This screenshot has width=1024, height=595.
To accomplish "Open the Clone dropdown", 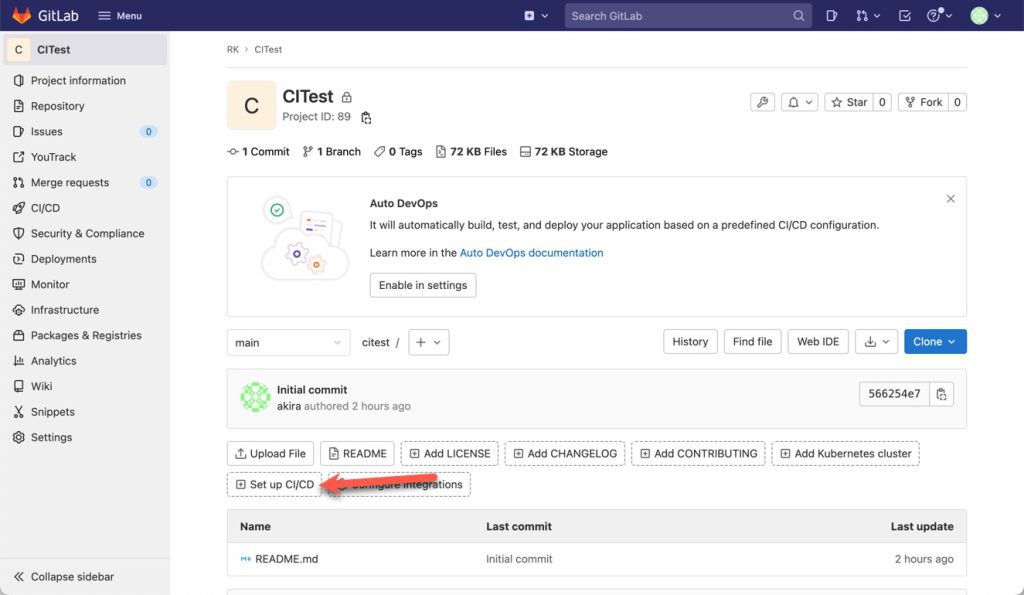I will (x=935, y=342).
